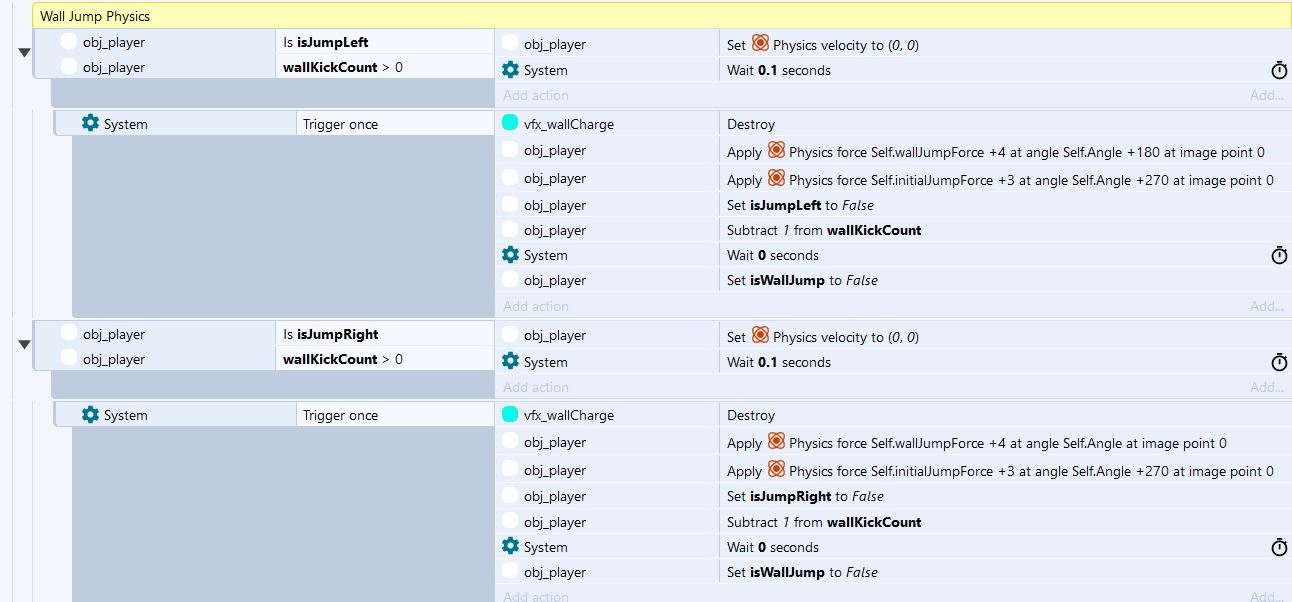The width and height of the screenshot is (1292, 602).
Task: Collapse the isJumpLeft event block
Action: point(24,53)
